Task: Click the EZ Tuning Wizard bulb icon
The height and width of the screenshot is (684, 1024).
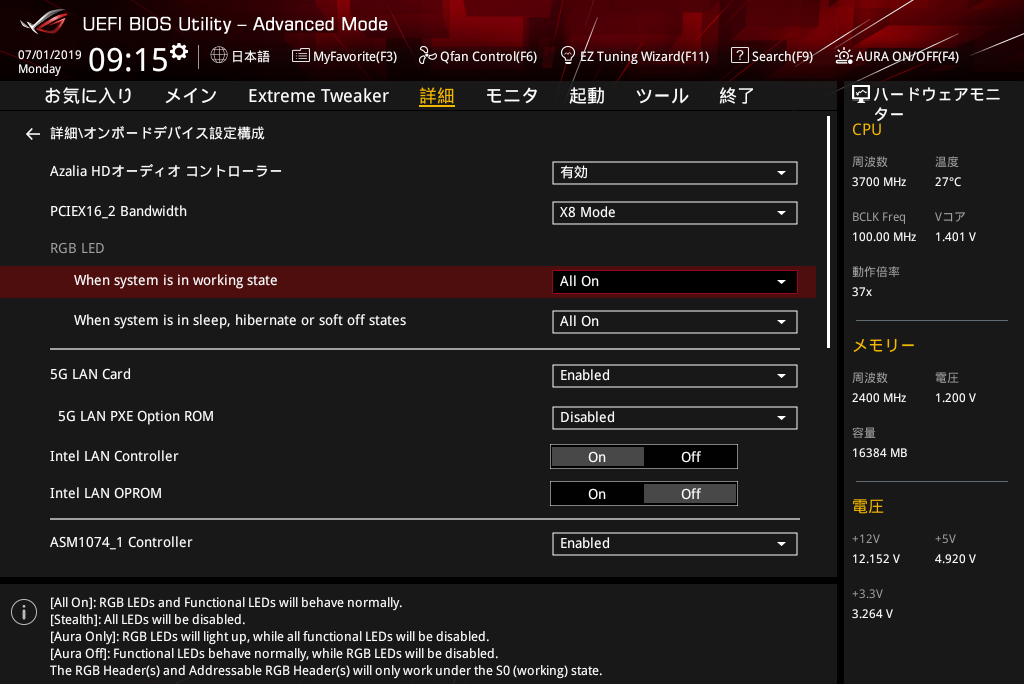Action: pyautogui.click(x=568, y=56)
